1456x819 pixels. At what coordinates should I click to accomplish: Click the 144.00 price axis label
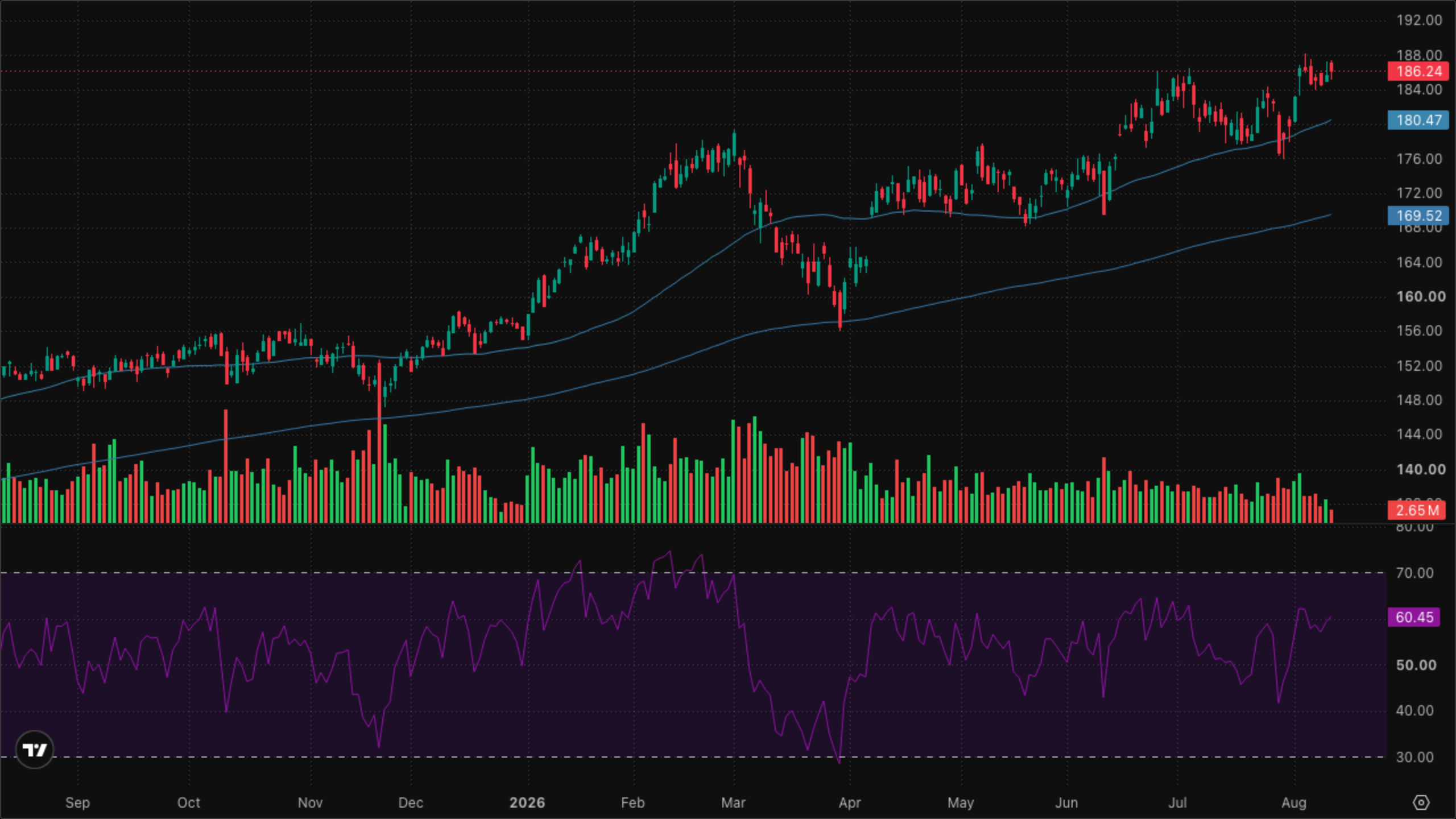pyautogui.click(x=1420, y=434)
